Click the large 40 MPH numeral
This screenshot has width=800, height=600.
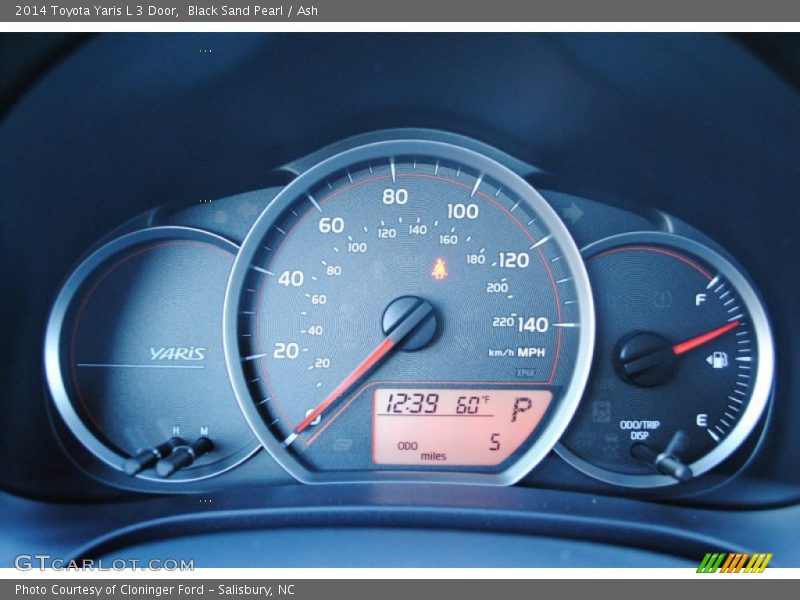click(x=291, y=278)
